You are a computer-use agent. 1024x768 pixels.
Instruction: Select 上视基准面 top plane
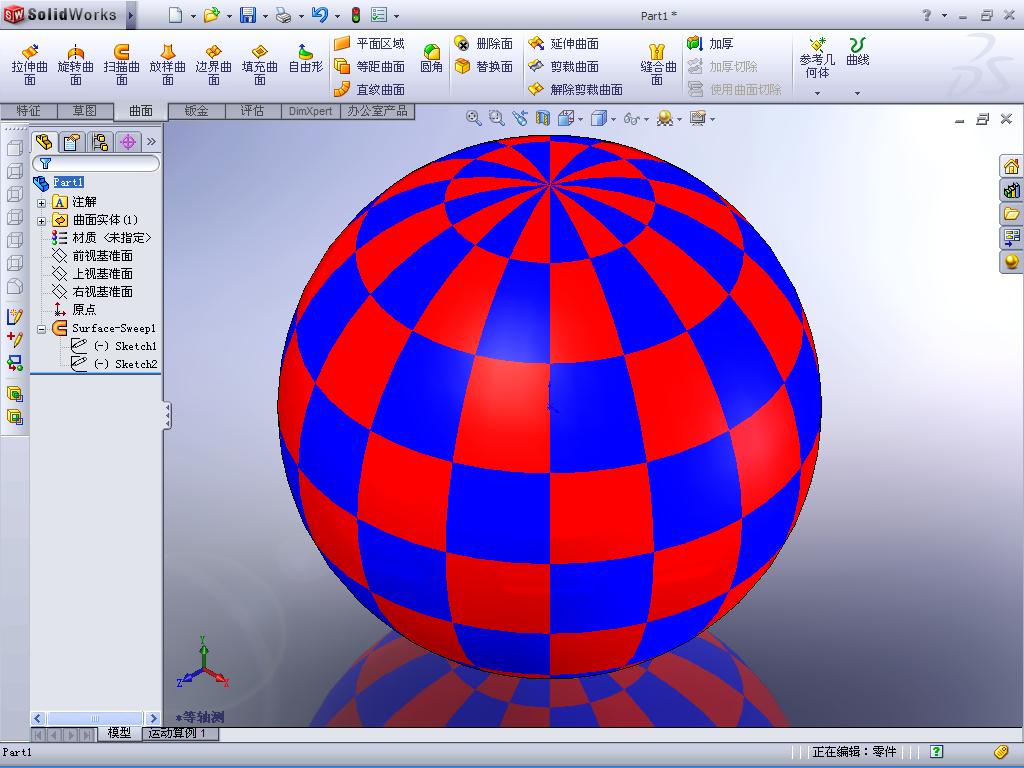point(93,274)
